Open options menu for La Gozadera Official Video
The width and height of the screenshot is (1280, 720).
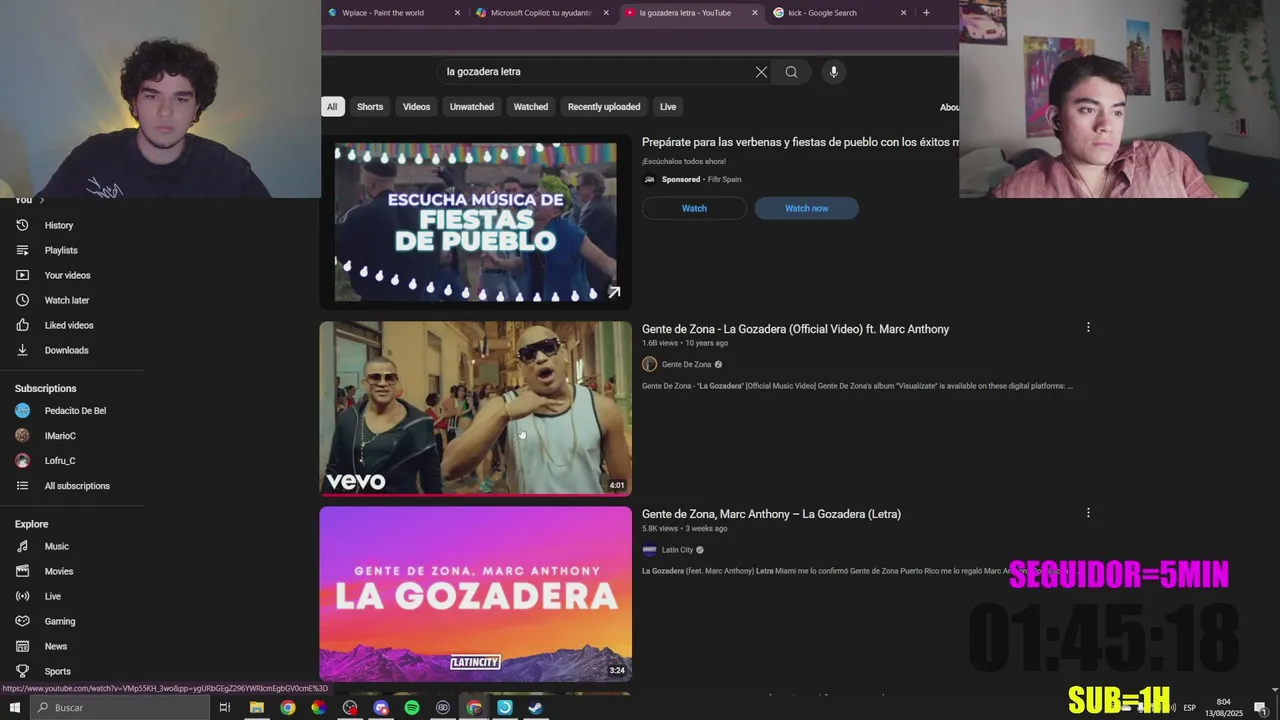coord(1088,327)
